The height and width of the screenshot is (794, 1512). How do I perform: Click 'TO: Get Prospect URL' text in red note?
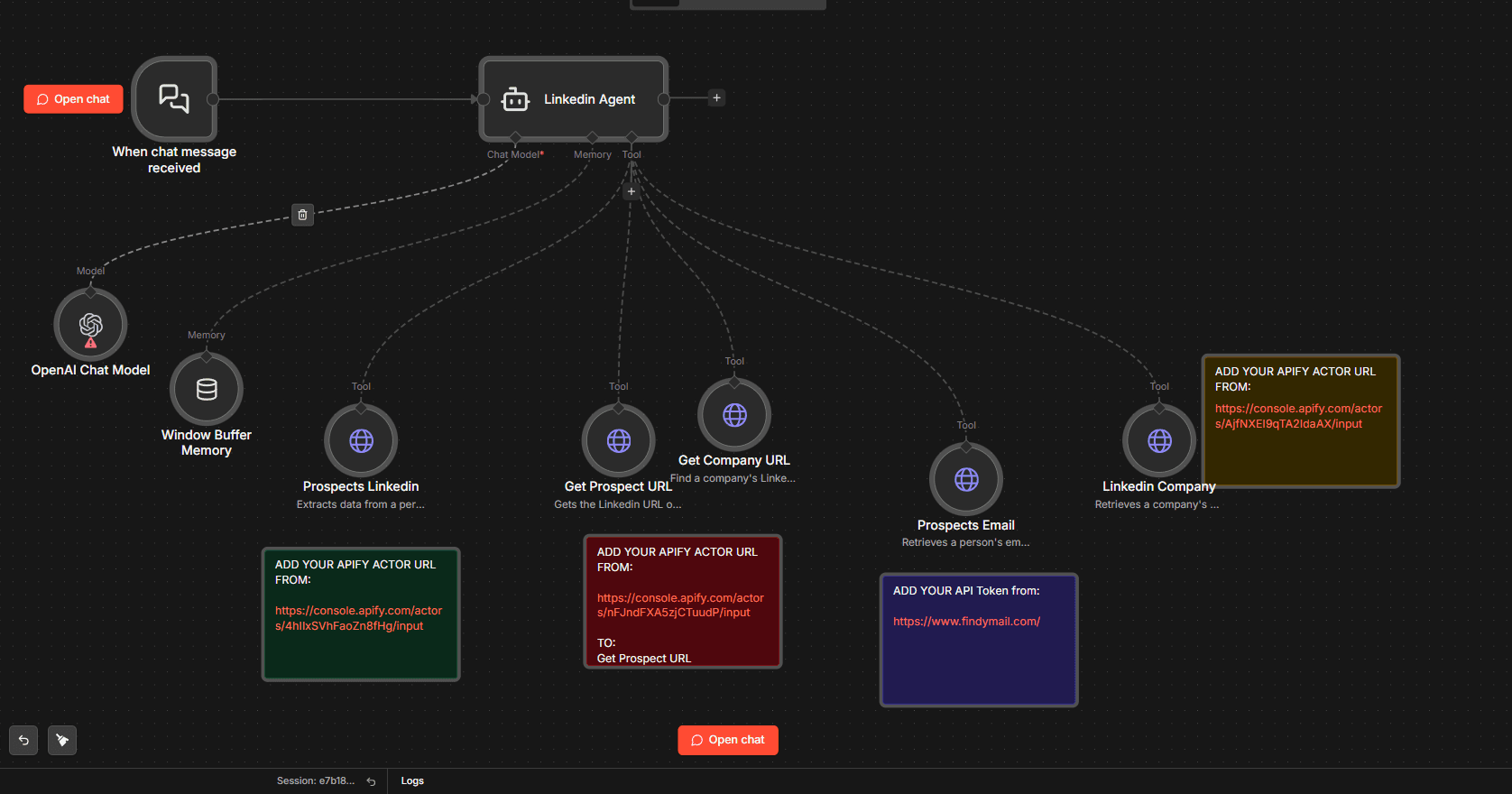[x=644, y=651]
